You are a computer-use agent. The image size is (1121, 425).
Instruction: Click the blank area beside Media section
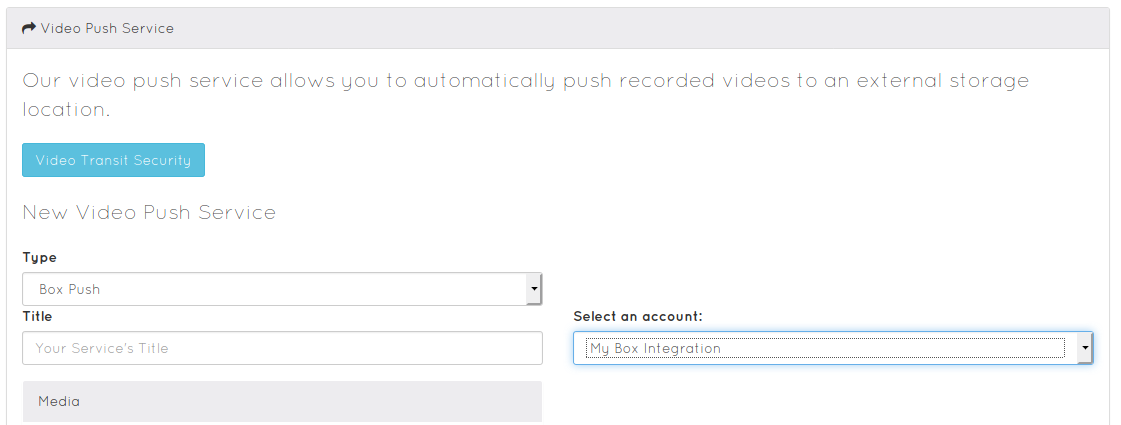pyautogui.click(x=822, y=401)
